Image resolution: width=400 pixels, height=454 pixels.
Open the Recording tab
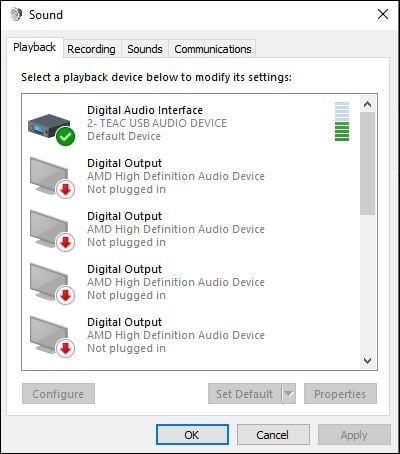pyautogui.click(x=91, y=49)
